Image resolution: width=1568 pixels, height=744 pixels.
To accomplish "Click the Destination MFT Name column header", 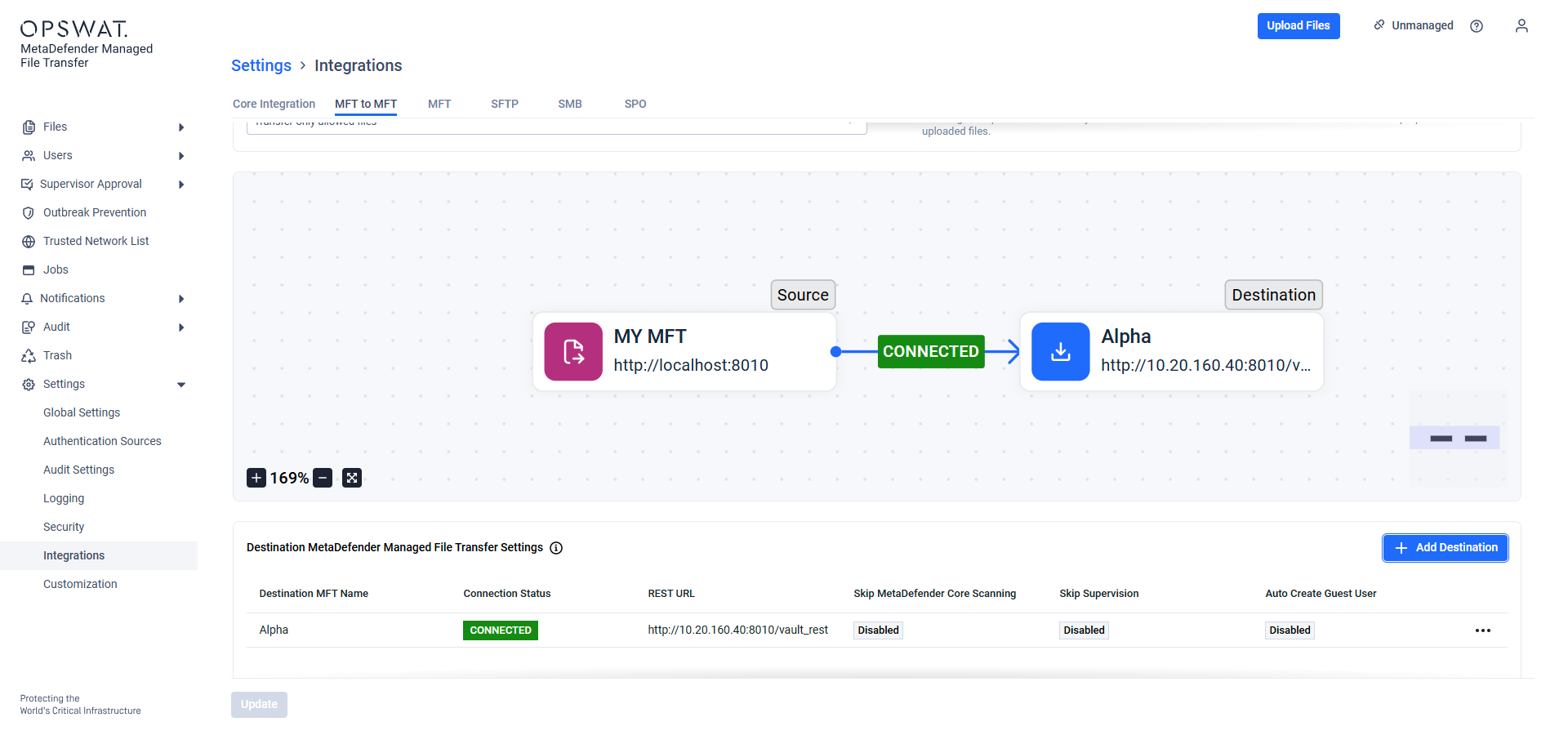I will pos(314,594).
